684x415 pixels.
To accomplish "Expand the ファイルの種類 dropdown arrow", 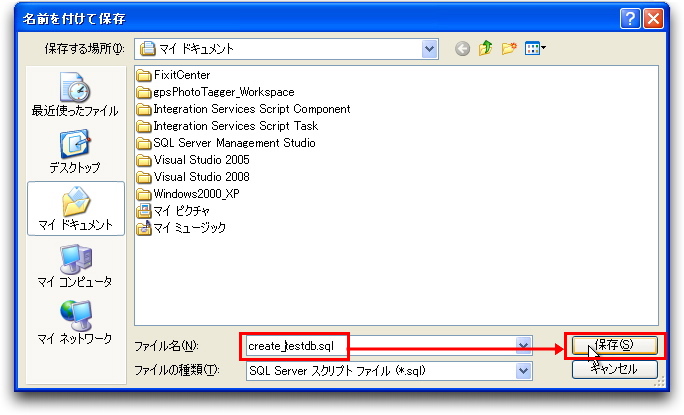I will click(x=523, y=371).
